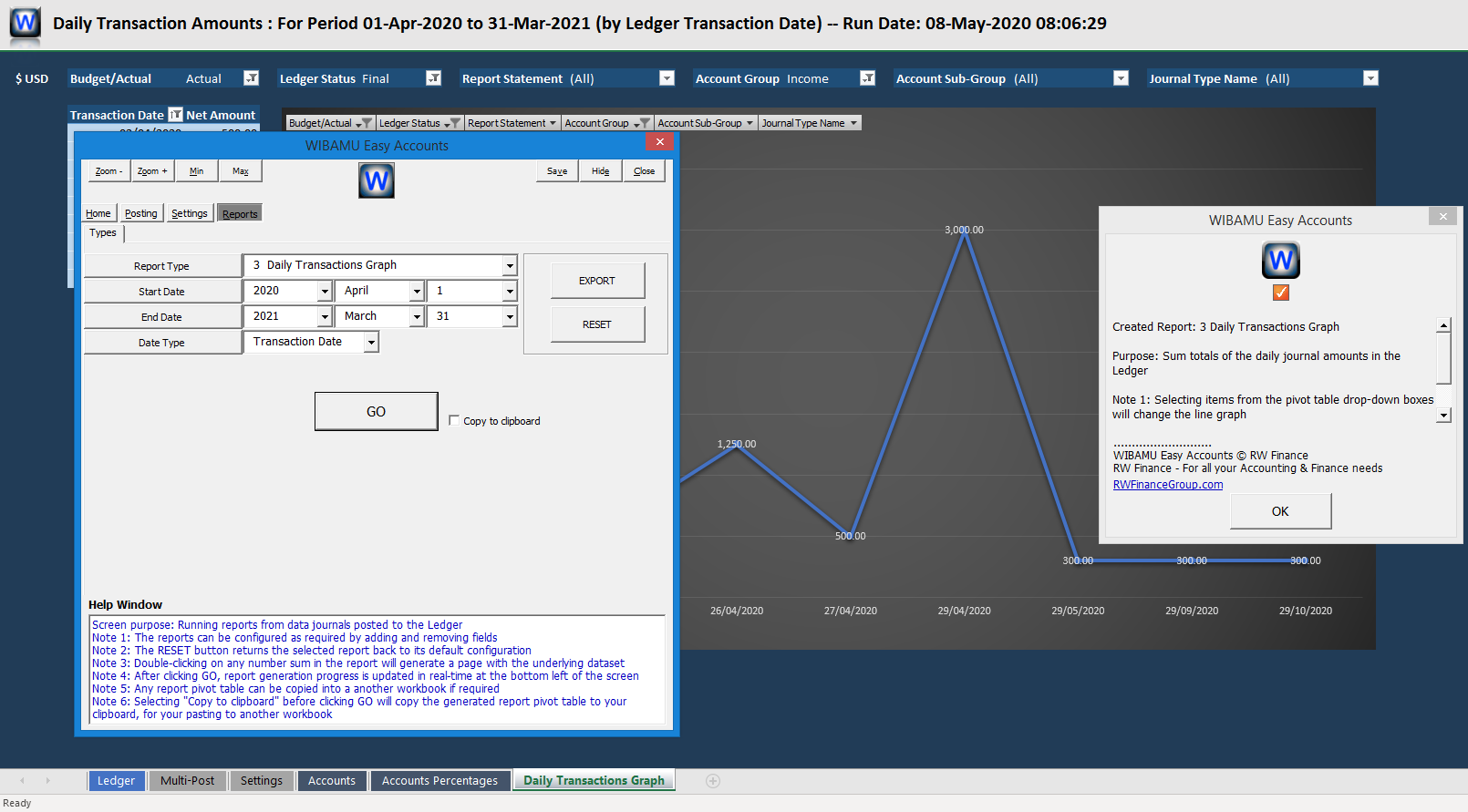
Task: Expand the Account Sub-Group (All) dropdown
Action: pos(1122,78)
